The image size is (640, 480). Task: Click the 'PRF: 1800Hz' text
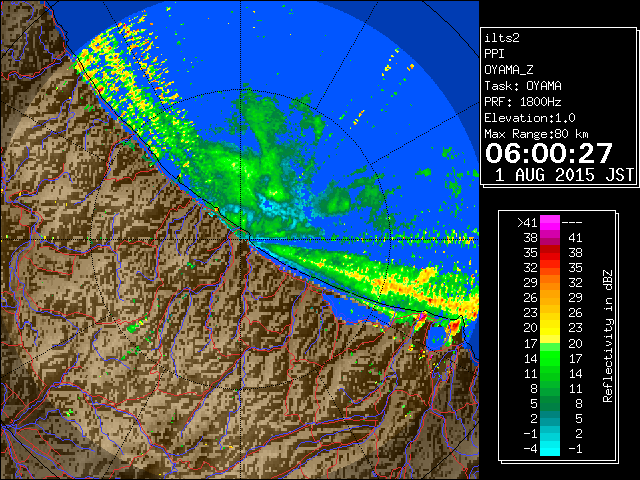click(x=523, y=102)
